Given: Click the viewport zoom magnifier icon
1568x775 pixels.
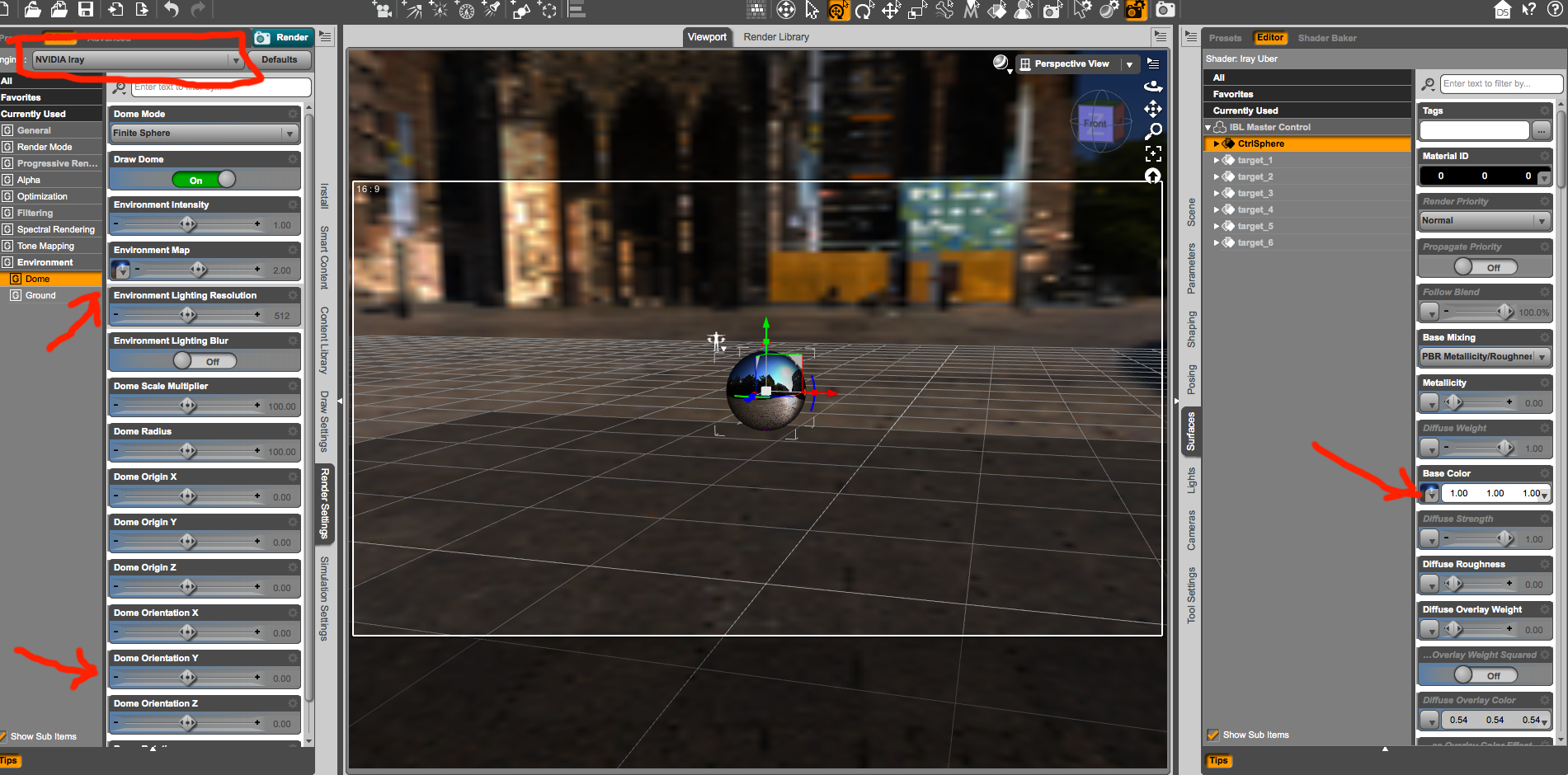Looking at the screenshot, I should (x=1153, y=131).
